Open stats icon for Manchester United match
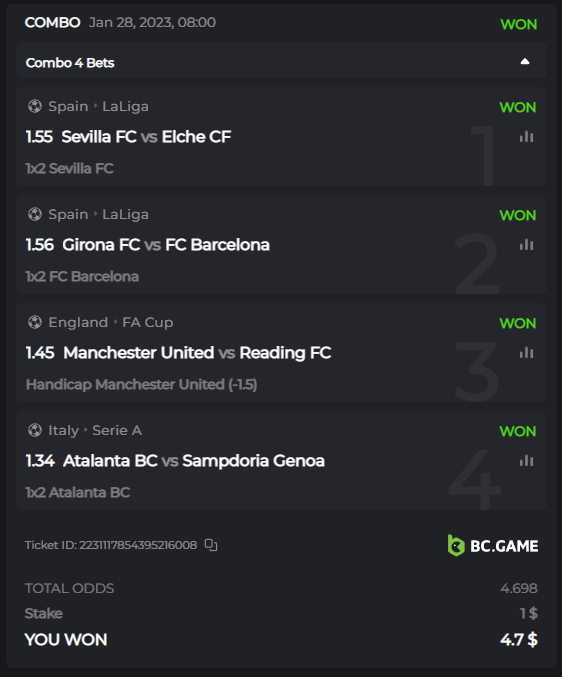Screen dimensions: 562x677 point(527,353)
